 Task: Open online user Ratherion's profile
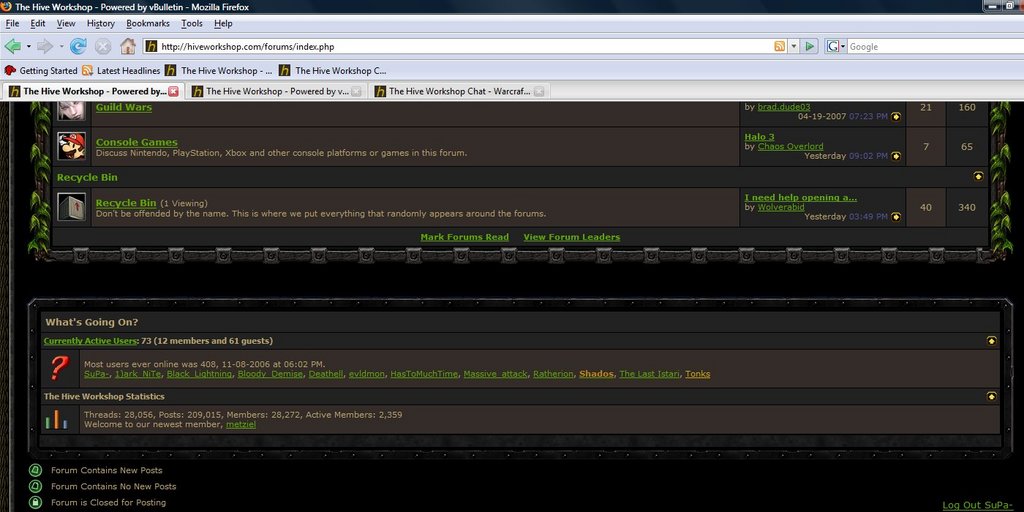point(553,374)
